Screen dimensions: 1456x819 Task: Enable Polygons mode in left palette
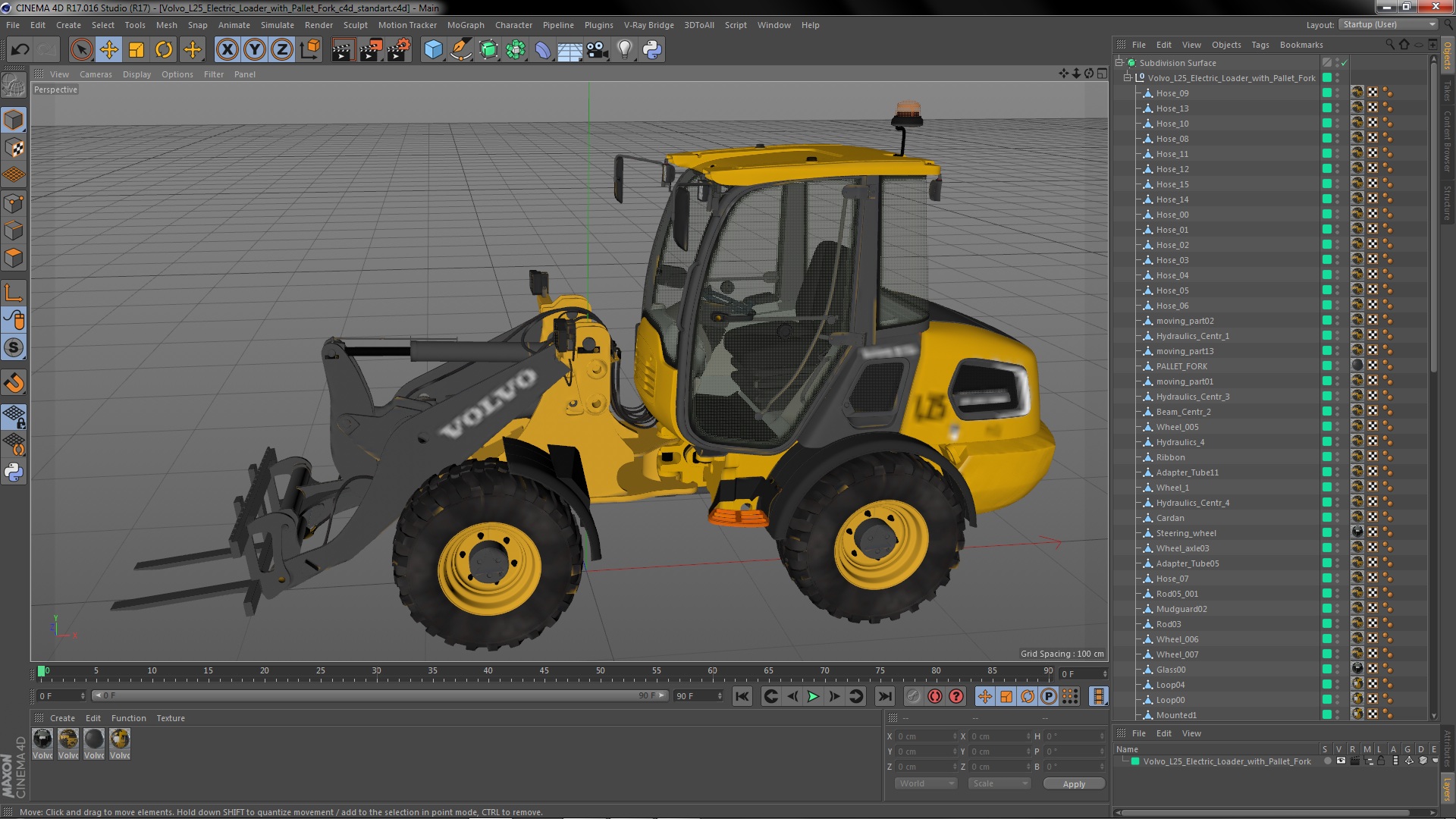pos(14,258)
